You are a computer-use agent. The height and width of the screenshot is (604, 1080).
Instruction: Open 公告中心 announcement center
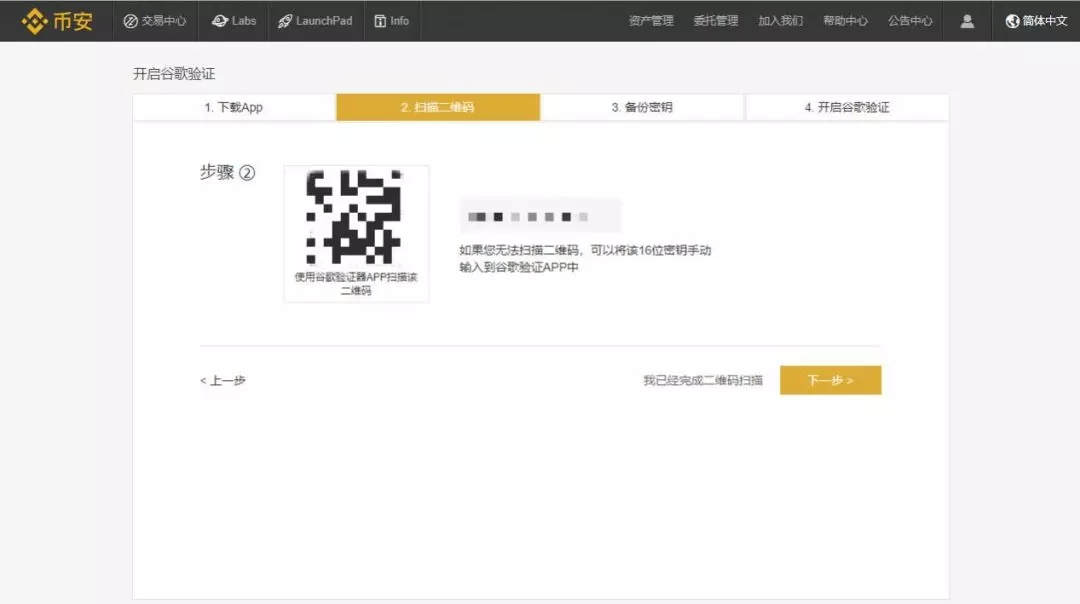[x=910, y=21]
